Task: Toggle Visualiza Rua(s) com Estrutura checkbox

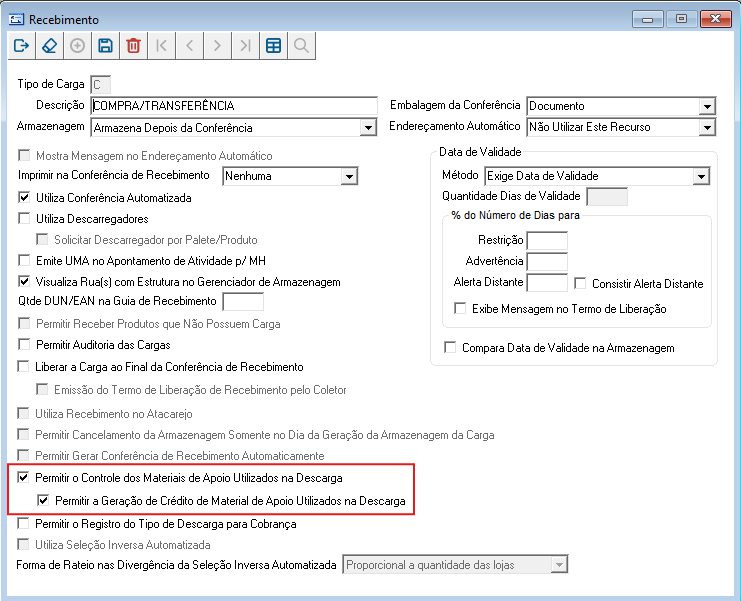Action: (24, 282)
